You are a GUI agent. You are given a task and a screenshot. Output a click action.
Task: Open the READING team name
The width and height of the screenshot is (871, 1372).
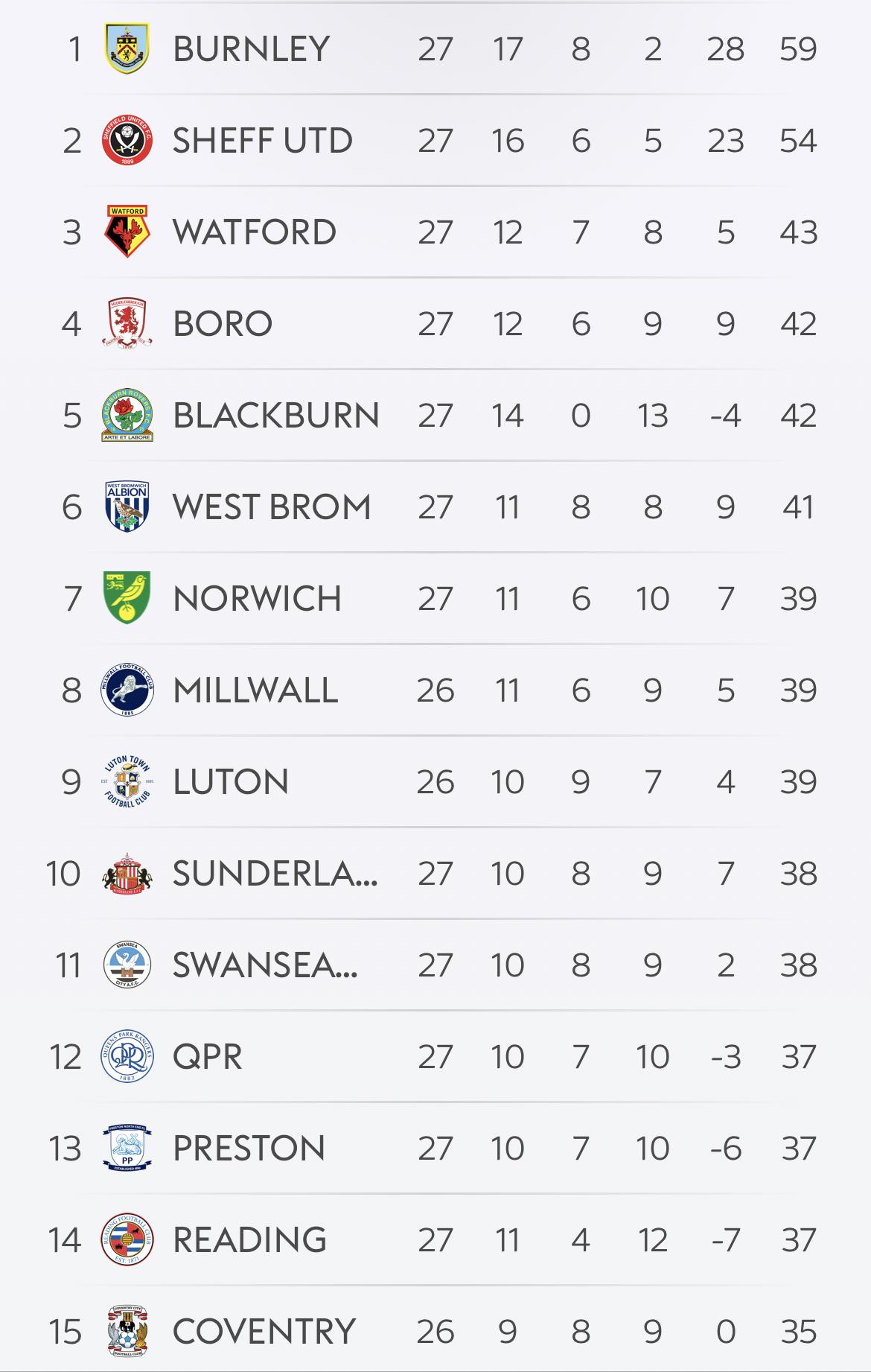pos(250,1240)
